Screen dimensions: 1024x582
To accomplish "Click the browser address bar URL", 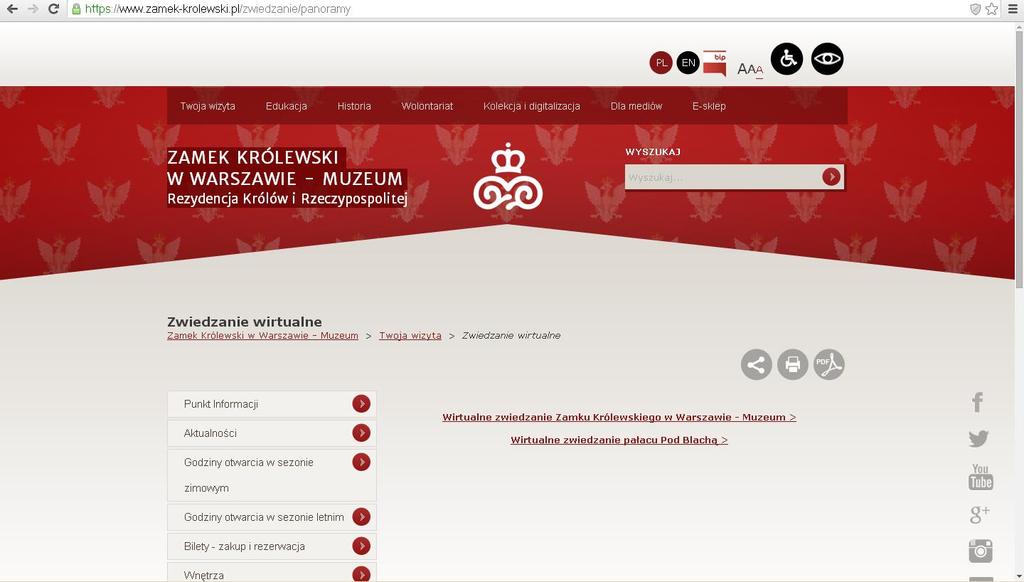I will tap(218, 9).
